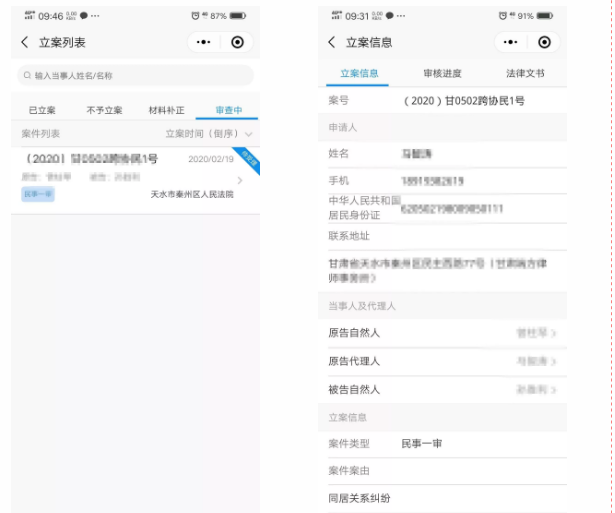Screen dimensions: 615x513
Task: Open the three-dot menu on 立案列表 screen
Action: [x=204, y=42]
